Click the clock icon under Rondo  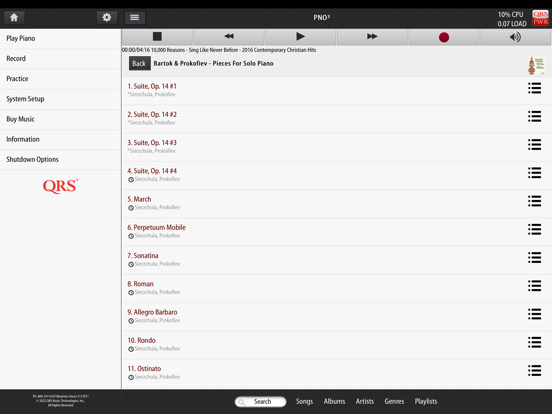point(131,349)
